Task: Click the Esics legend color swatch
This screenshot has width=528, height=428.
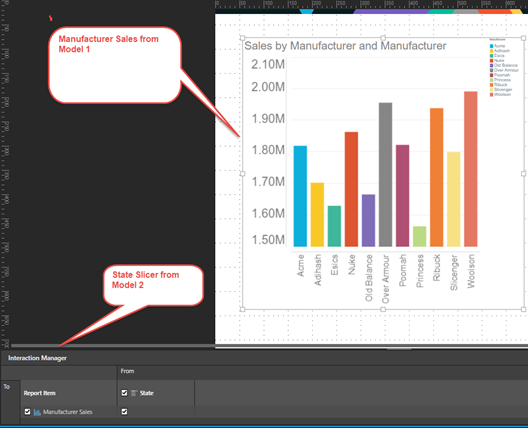Action: pos(492,56)
